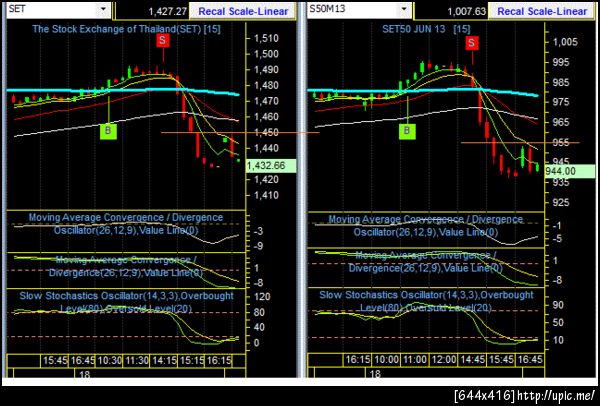The width and height of the screenshot is (600, 406).
Task: Click Recal Scale-Linear button in S50M13 panel
Action: (x=542, y=11)
